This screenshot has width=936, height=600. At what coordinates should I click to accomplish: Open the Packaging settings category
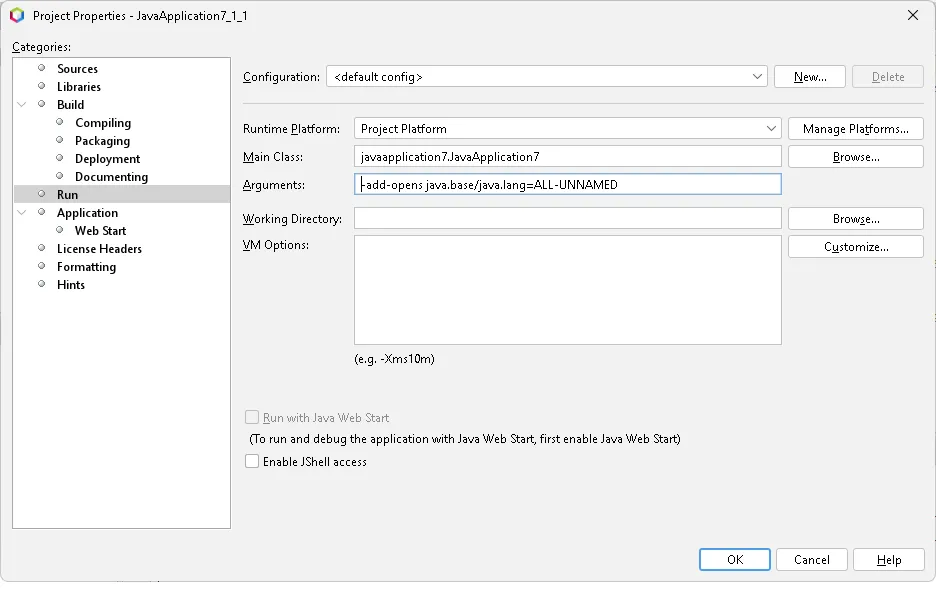click(x=102, y=141)
